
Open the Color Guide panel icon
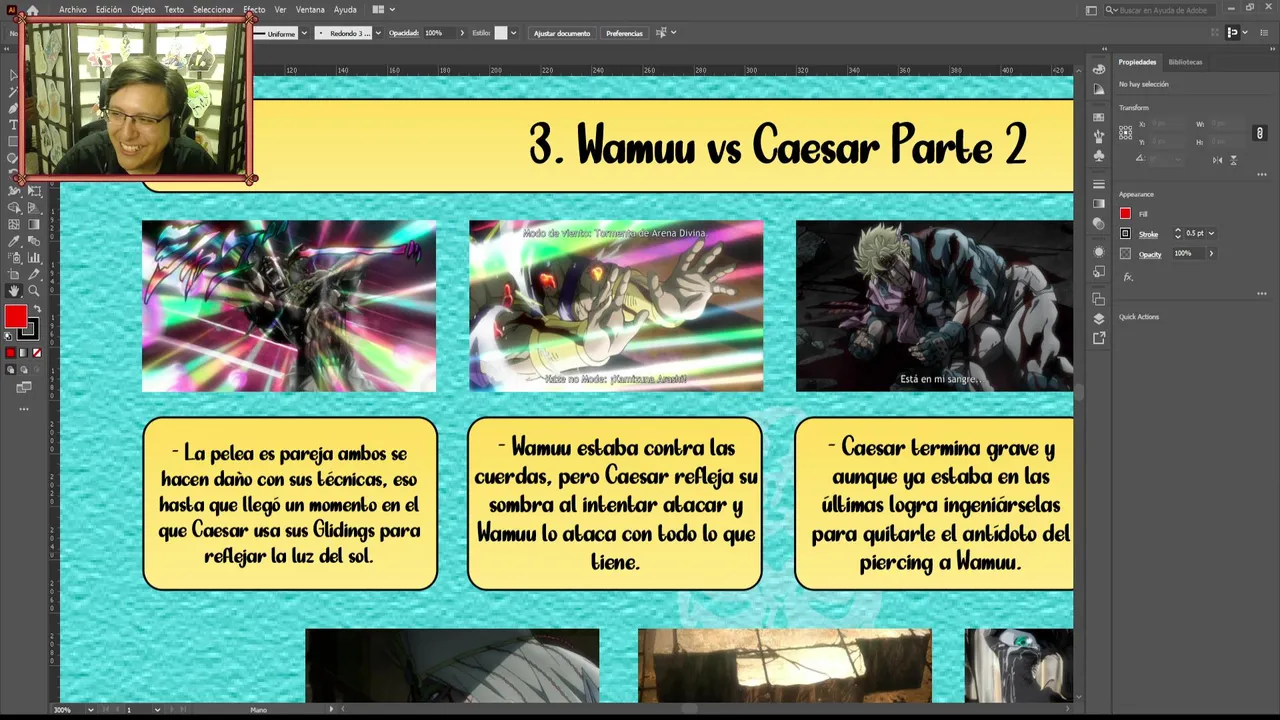(1099, 89)
